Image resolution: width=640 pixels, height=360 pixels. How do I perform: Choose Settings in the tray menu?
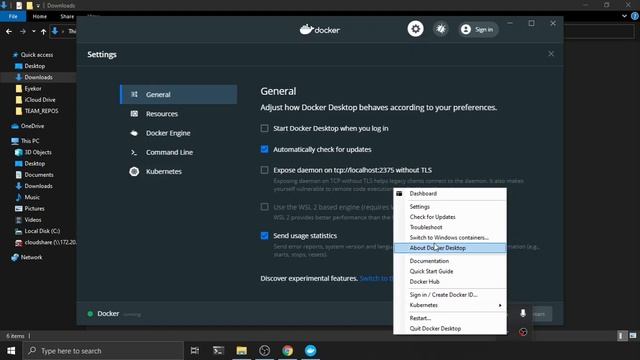click(450, 207)
